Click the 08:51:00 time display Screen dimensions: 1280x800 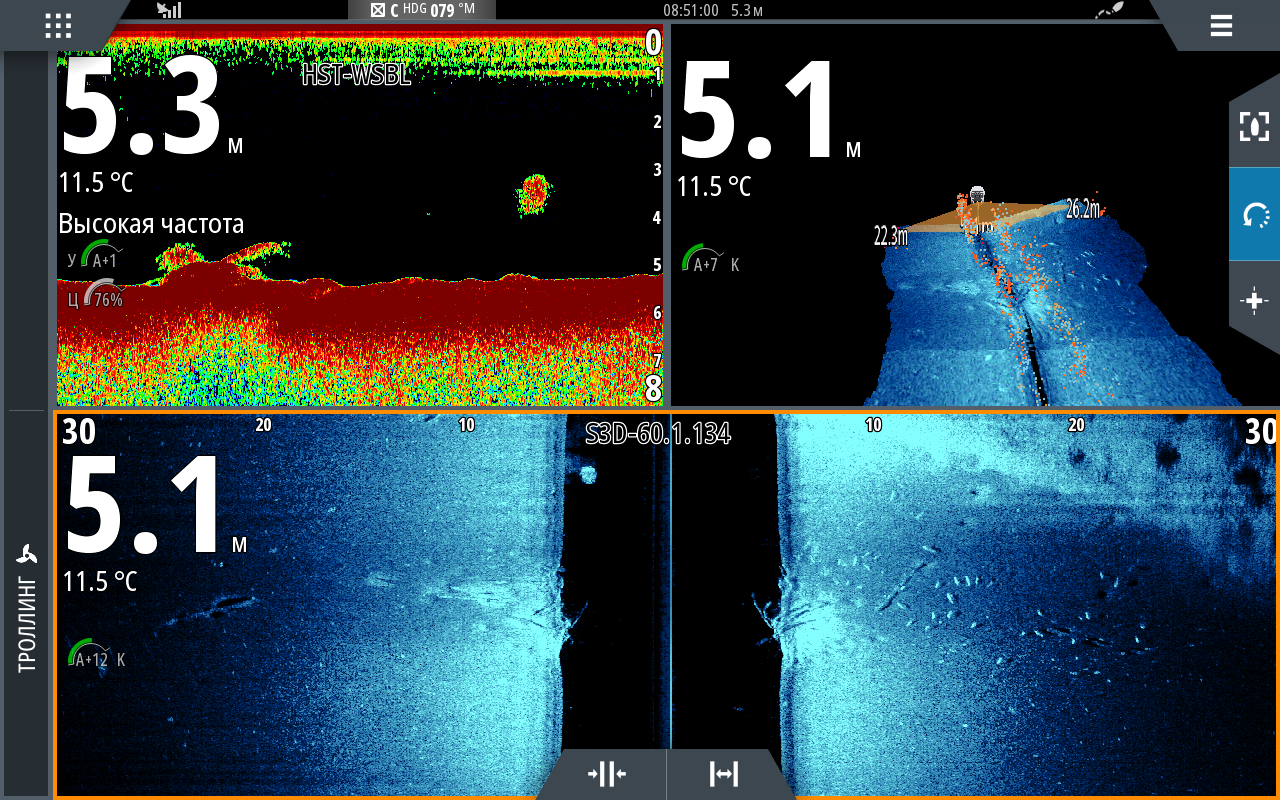click(x=691, y=10)
